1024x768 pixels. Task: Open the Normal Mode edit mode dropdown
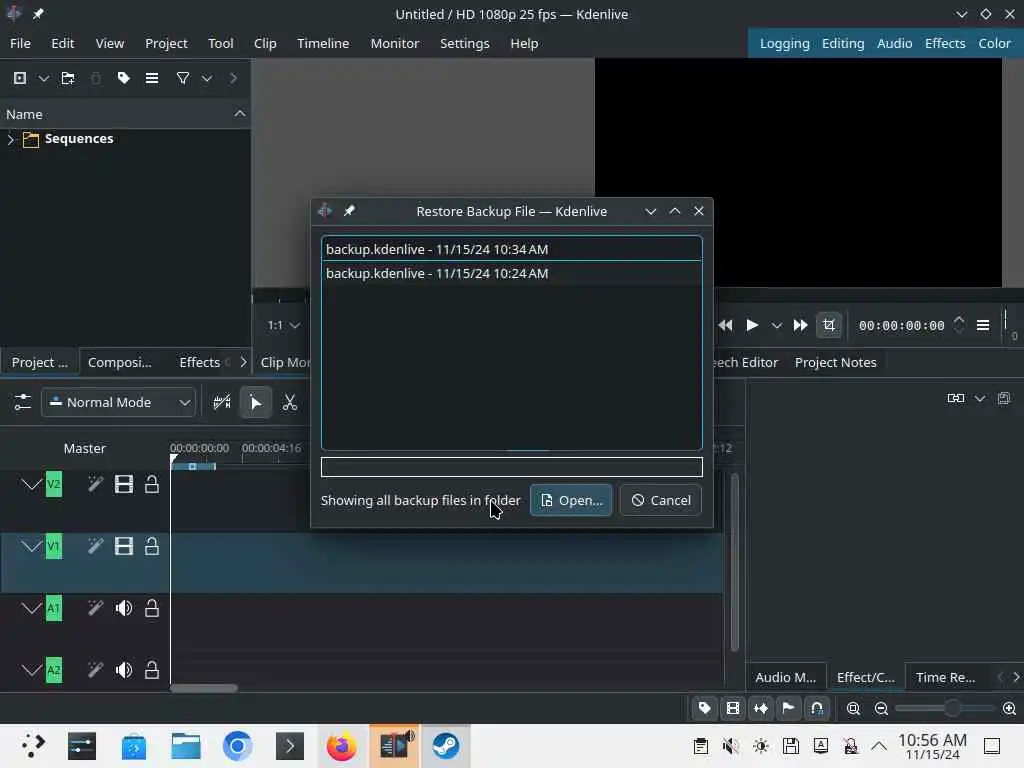[119, 402]
